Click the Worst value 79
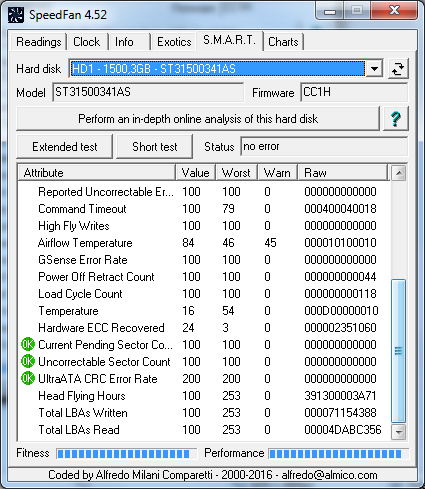 click(x=228, y=209)
